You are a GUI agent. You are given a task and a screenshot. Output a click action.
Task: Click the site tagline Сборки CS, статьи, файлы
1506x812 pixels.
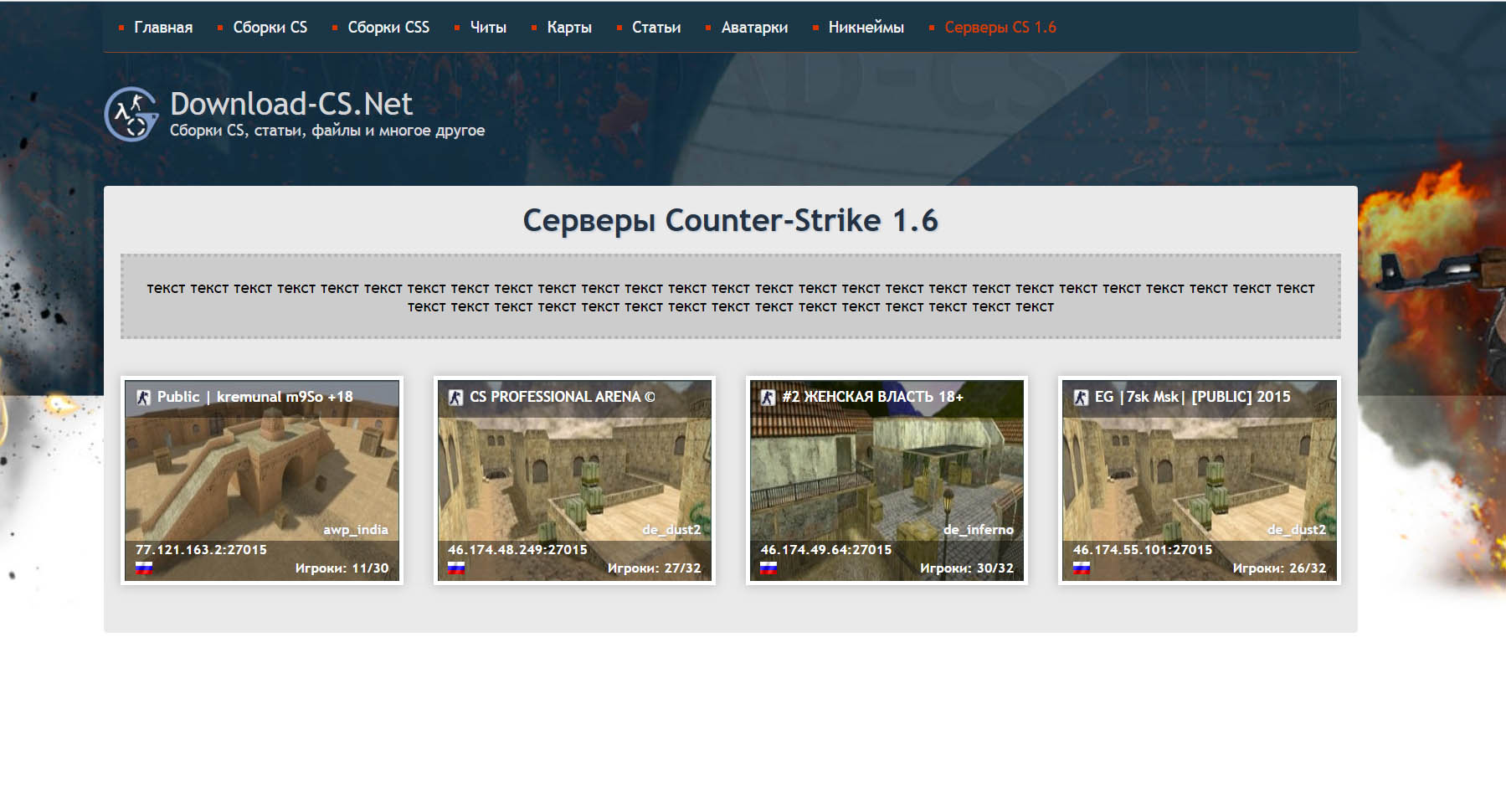click(x=327, y=131)
